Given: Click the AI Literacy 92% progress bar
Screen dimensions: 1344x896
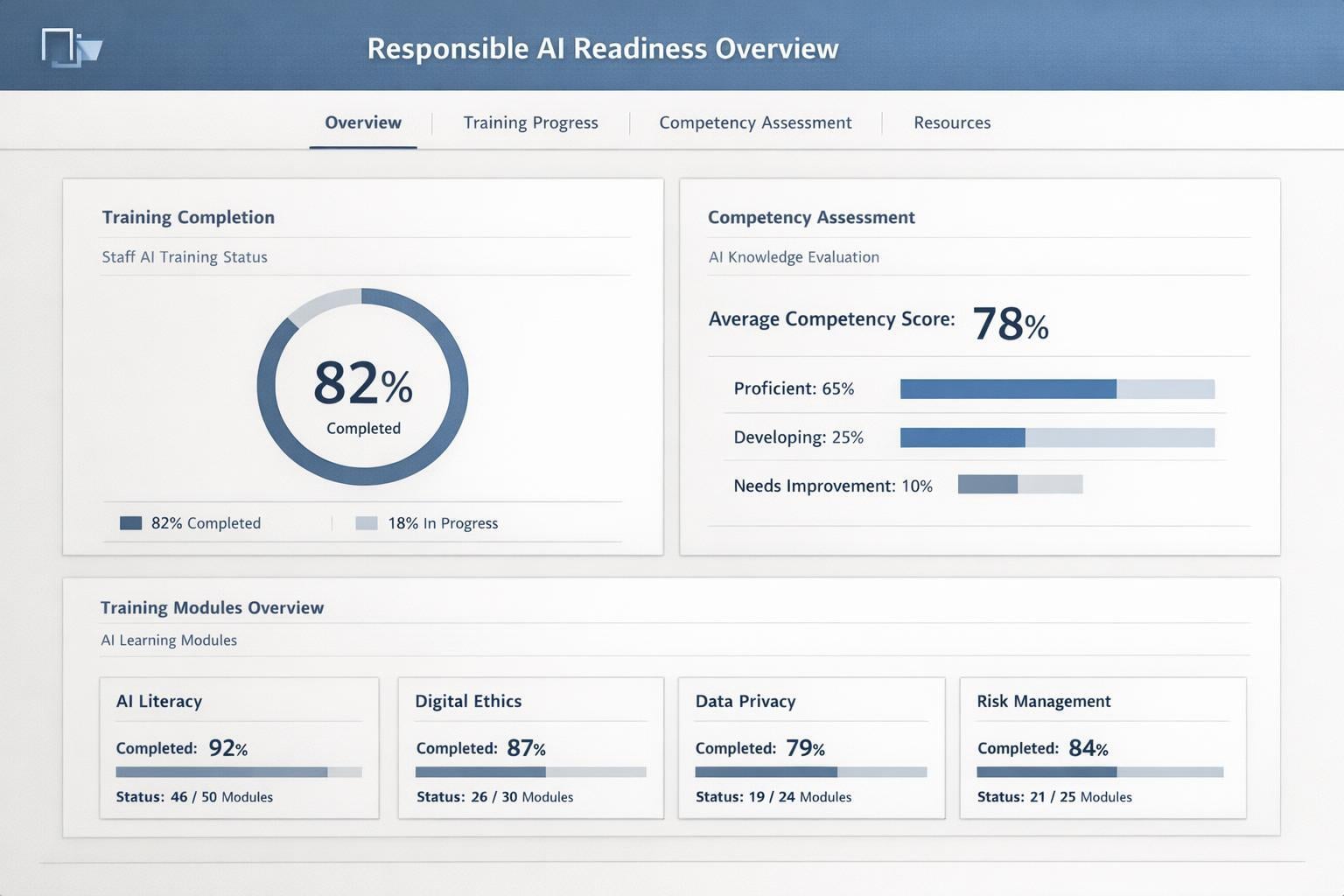Looking at the screenshot, I should (x=239, y=772).
